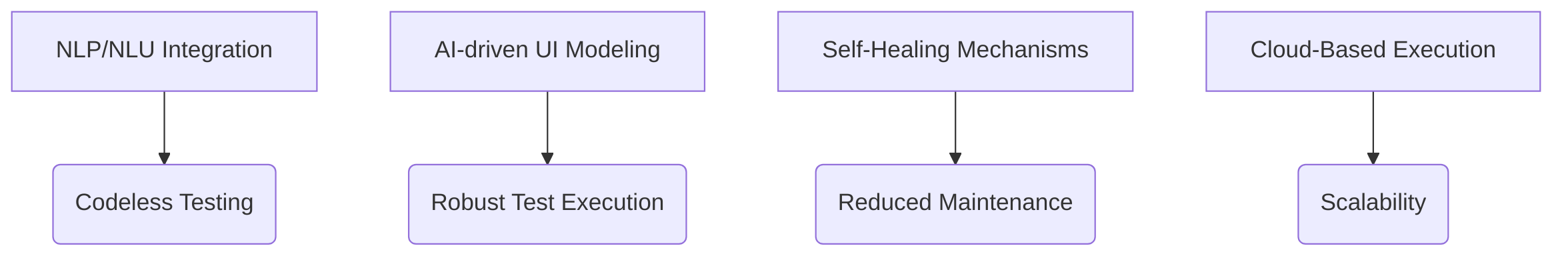The image size is (1568, 260).
Task: Click arrowhead pointing into Scalability
Action: point(1373,159)
